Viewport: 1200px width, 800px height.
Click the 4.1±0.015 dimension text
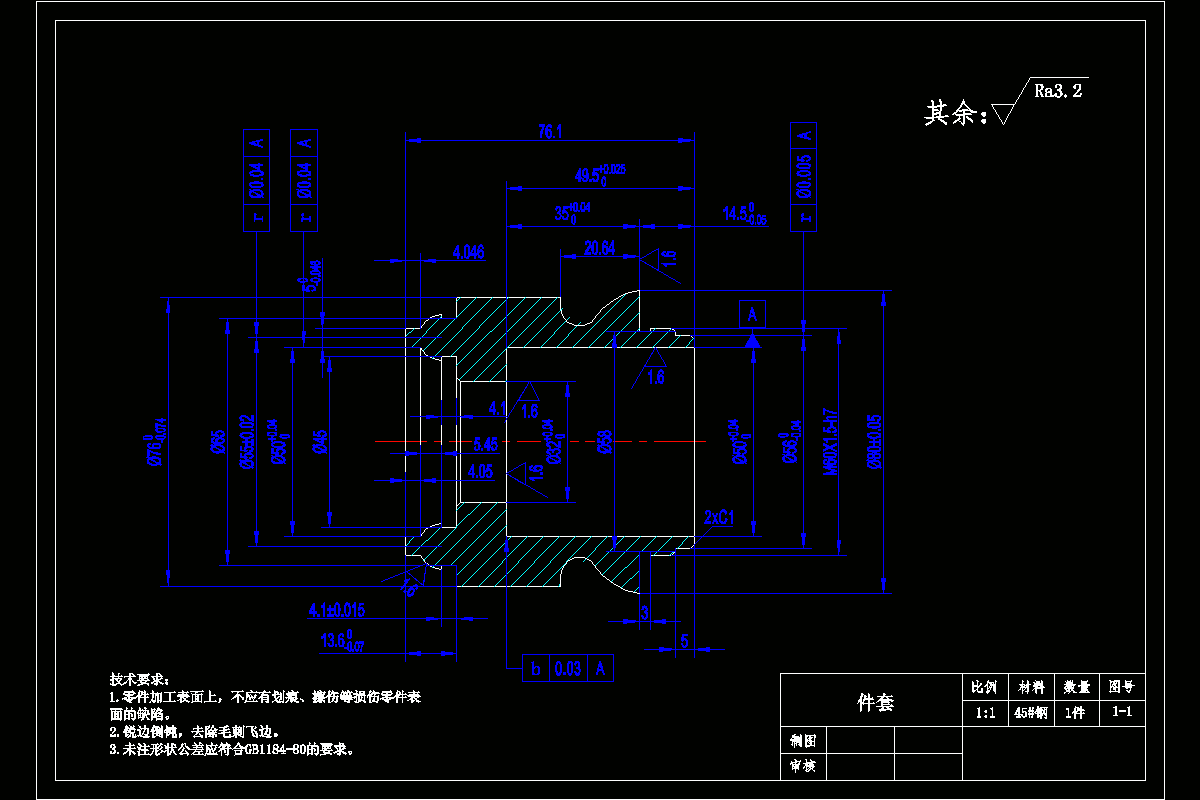(338, 609)
